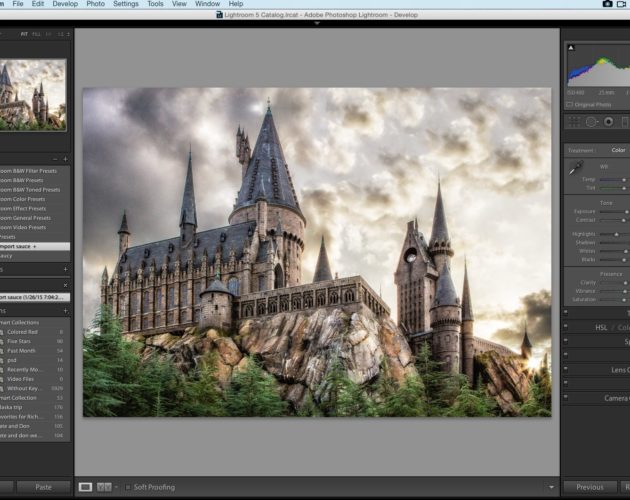Add a collection with the plus icon
The image size is (630, 500).
click(65, 311)
